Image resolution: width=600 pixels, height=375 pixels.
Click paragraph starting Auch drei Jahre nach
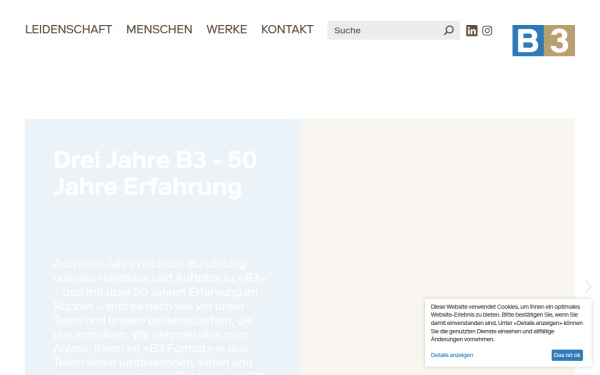click(160, 317)
